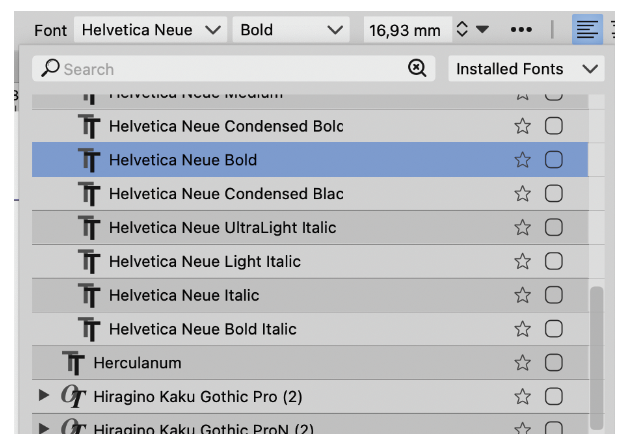Screen dimensions: 632x448
Task: Click TrueType icon beside Helvetica Neue UltraLight Italic
Action: [89, 228]
